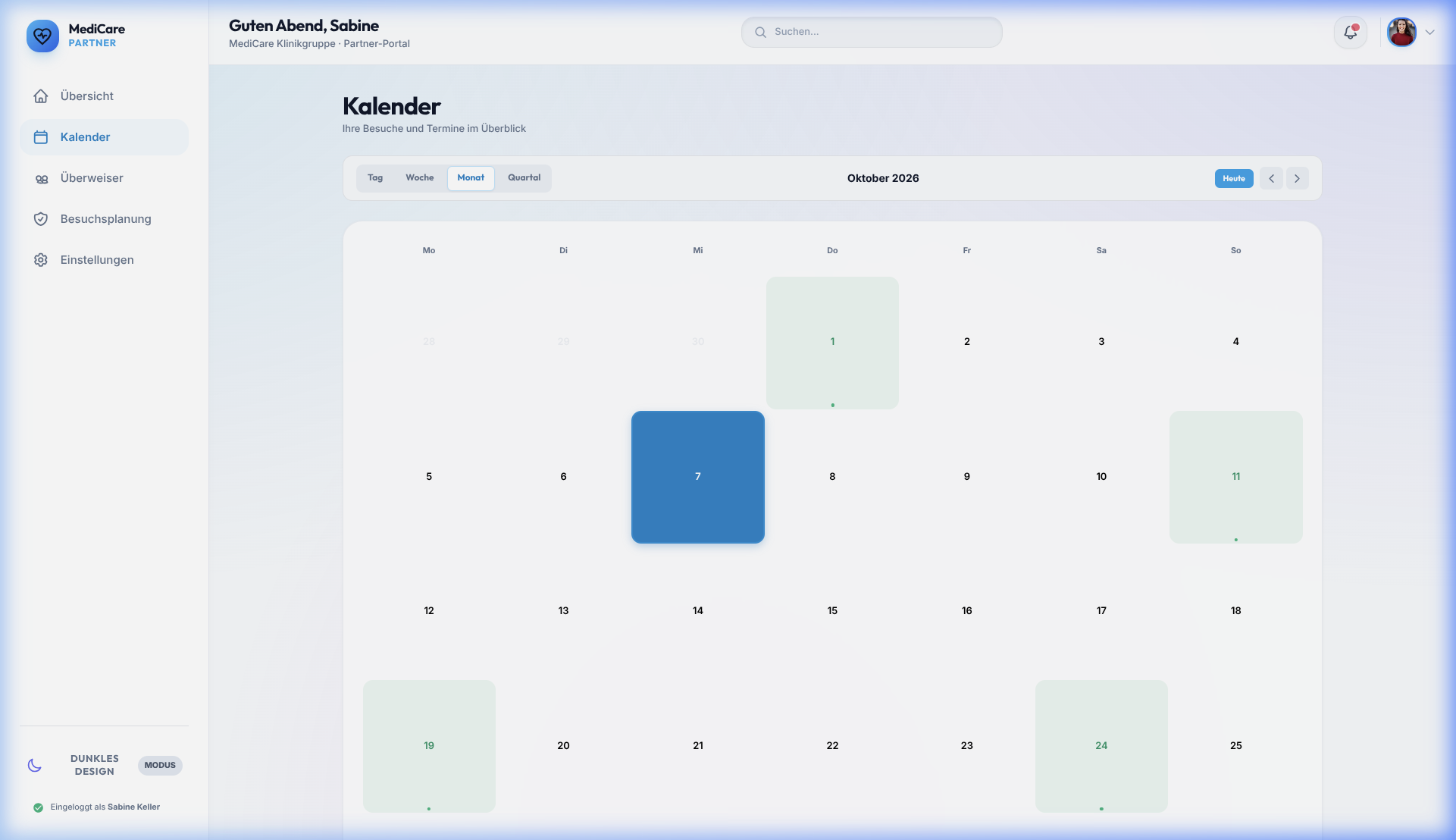This screenshot has height=840, width=1456.
Task: Open Einstellungen
Action: (104, 260)
